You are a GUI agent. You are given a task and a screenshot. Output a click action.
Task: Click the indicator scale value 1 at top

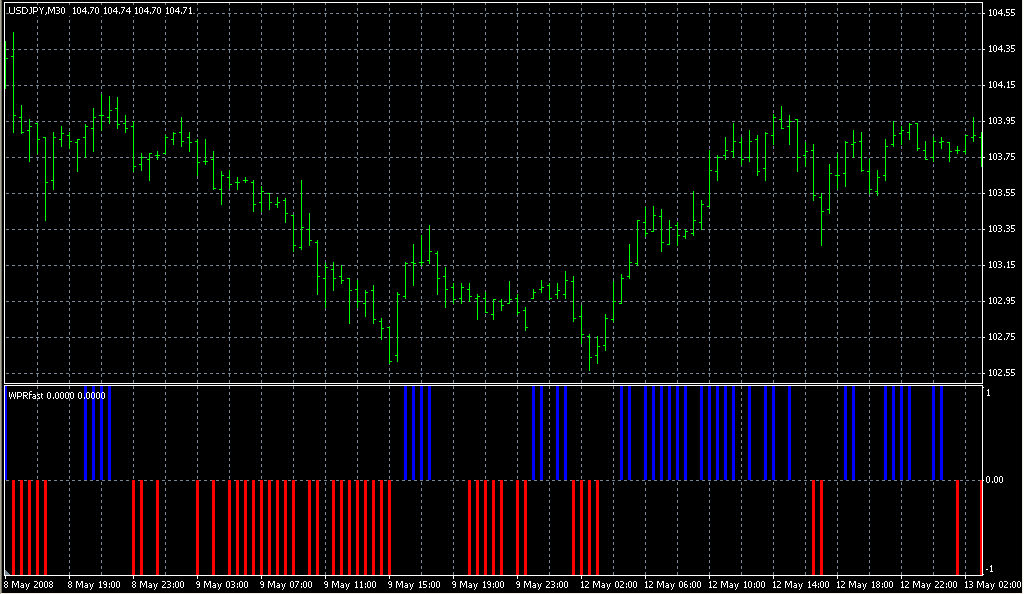click(x=989, y=392)
